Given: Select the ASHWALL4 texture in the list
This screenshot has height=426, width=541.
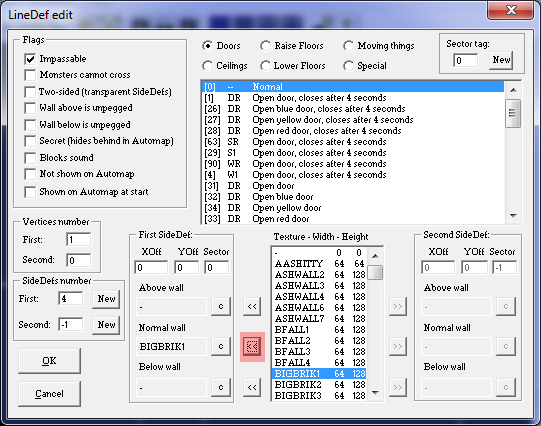Looking at the screenshot, I should pos(319,296).
